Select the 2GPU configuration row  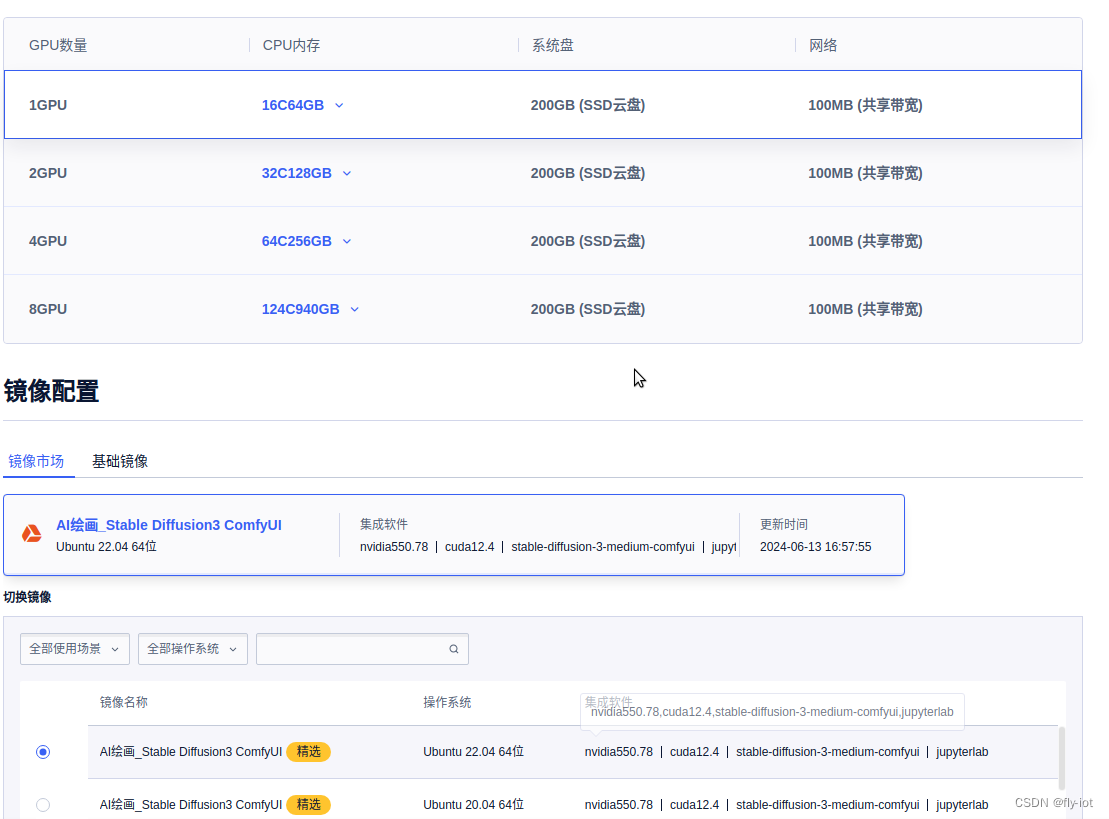543,173
